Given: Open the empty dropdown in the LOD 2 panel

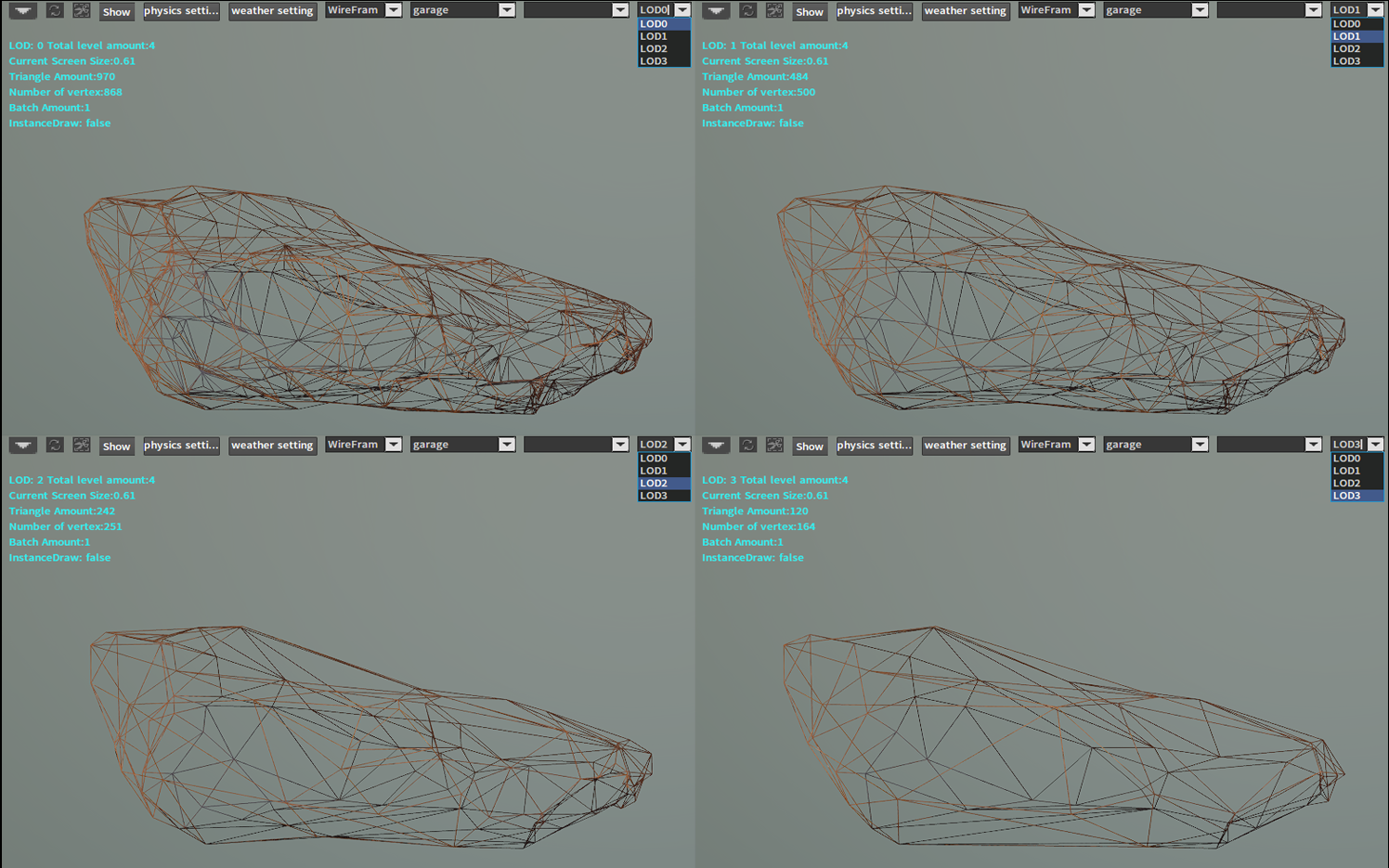Looking at the screenshot, I should tap(576, 445).
